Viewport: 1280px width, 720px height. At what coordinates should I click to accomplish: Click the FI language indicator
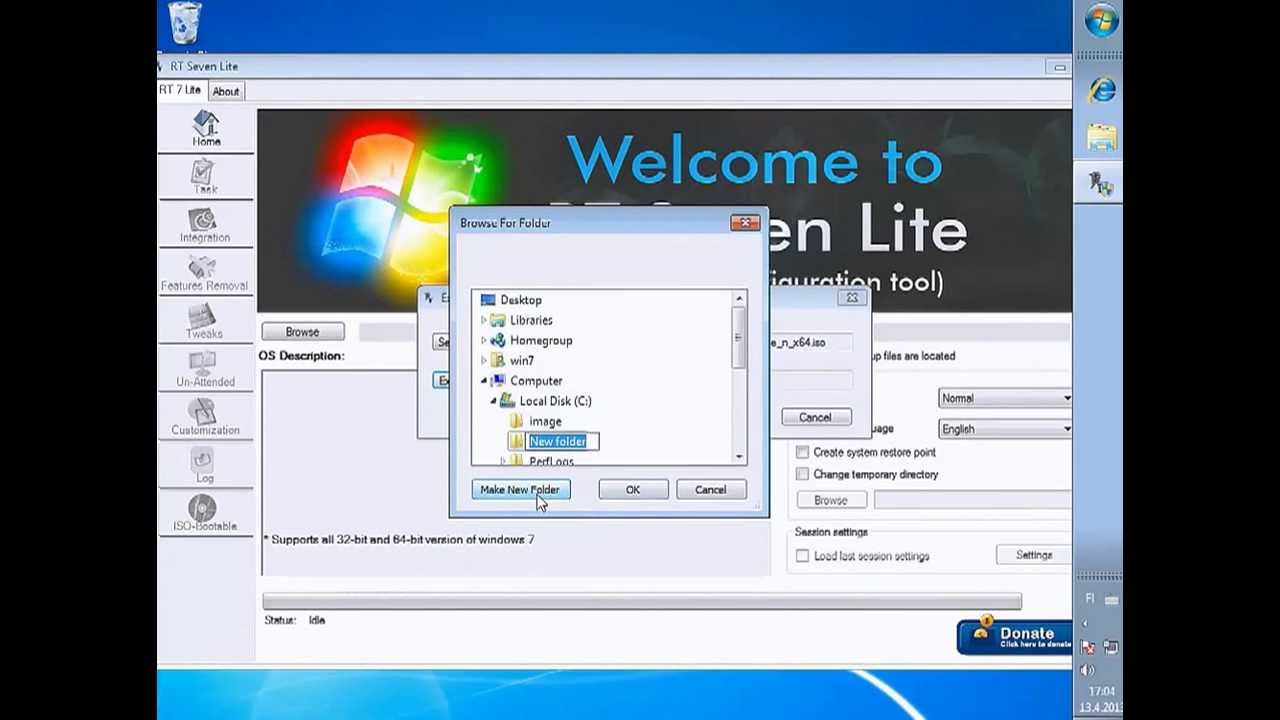[1090, 599]
